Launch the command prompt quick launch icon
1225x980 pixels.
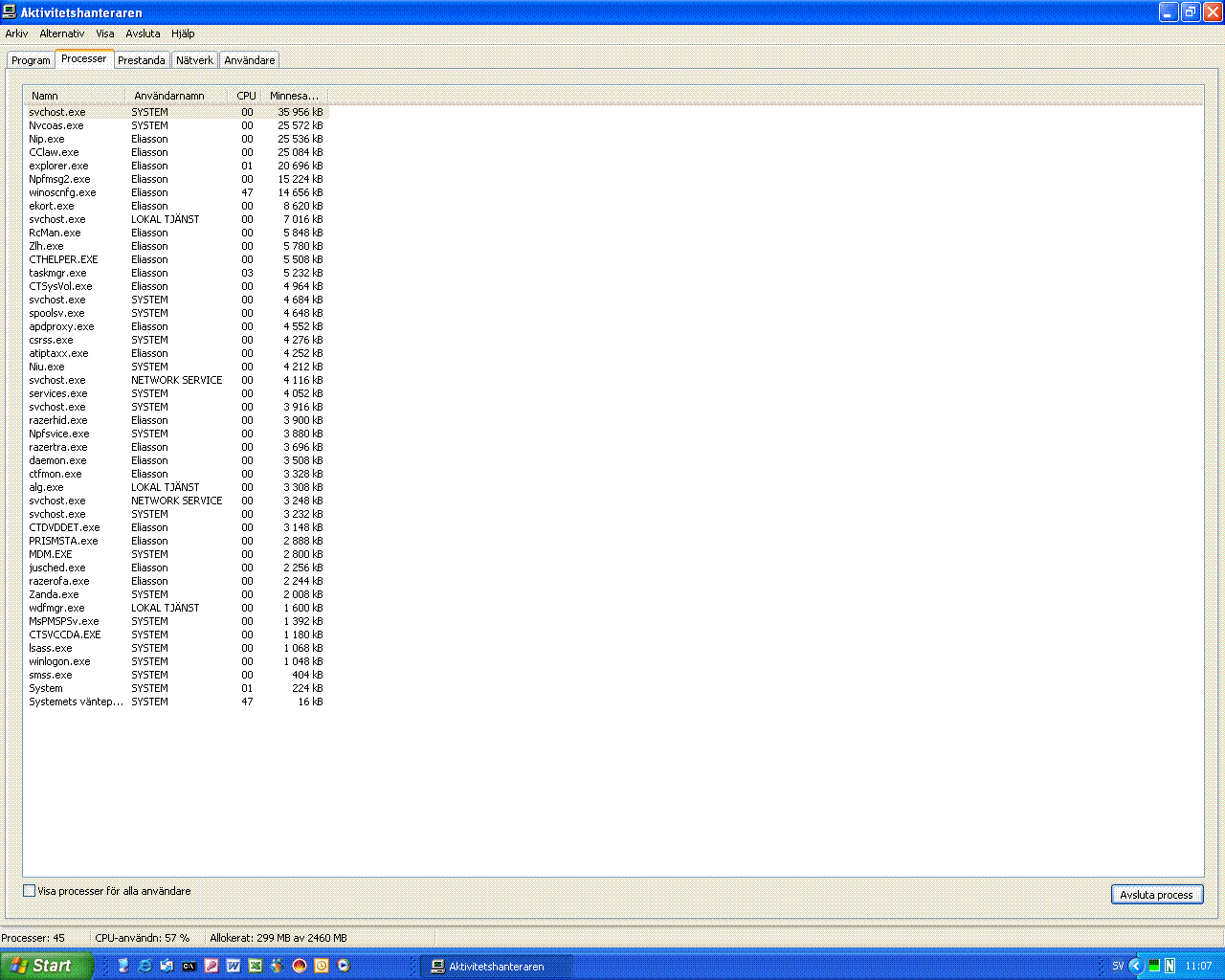(189, 966)
